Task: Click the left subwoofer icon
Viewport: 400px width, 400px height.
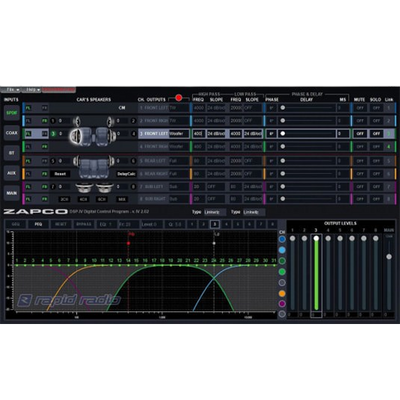Action: [x=83, y=188]
